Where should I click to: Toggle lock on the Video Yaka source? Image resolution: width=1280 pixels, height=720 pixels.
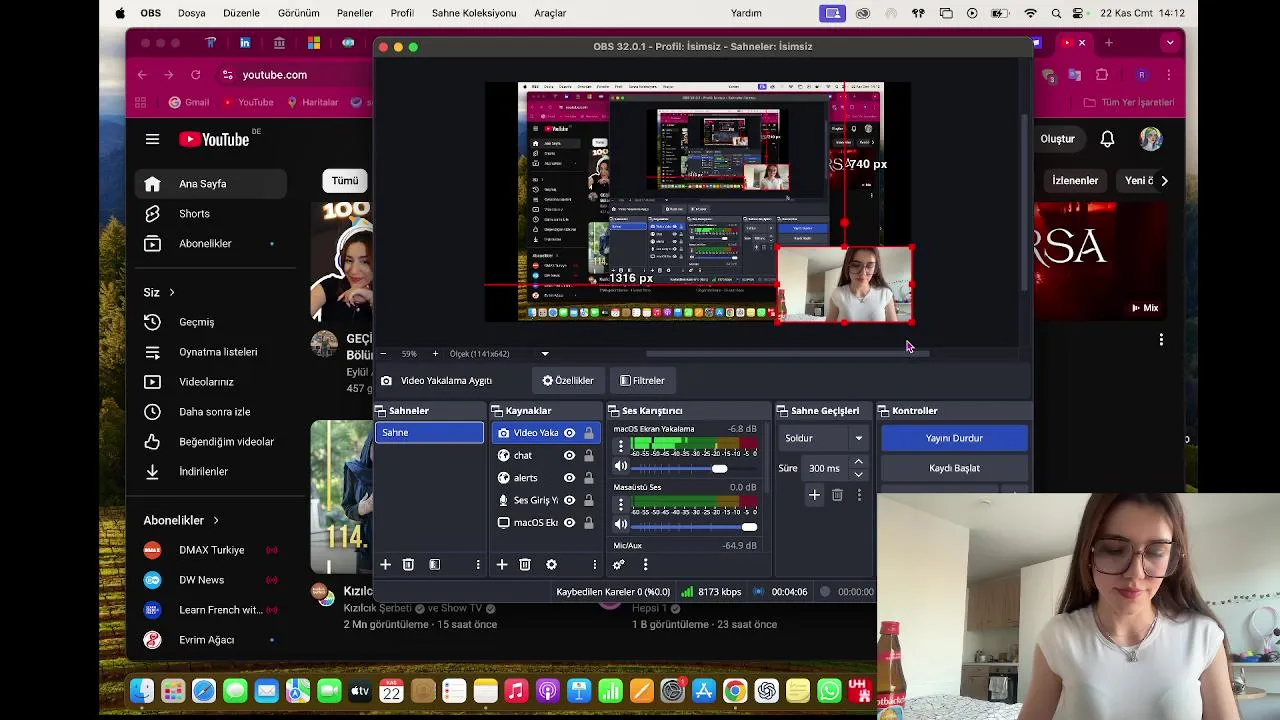(x=589, y=433)
